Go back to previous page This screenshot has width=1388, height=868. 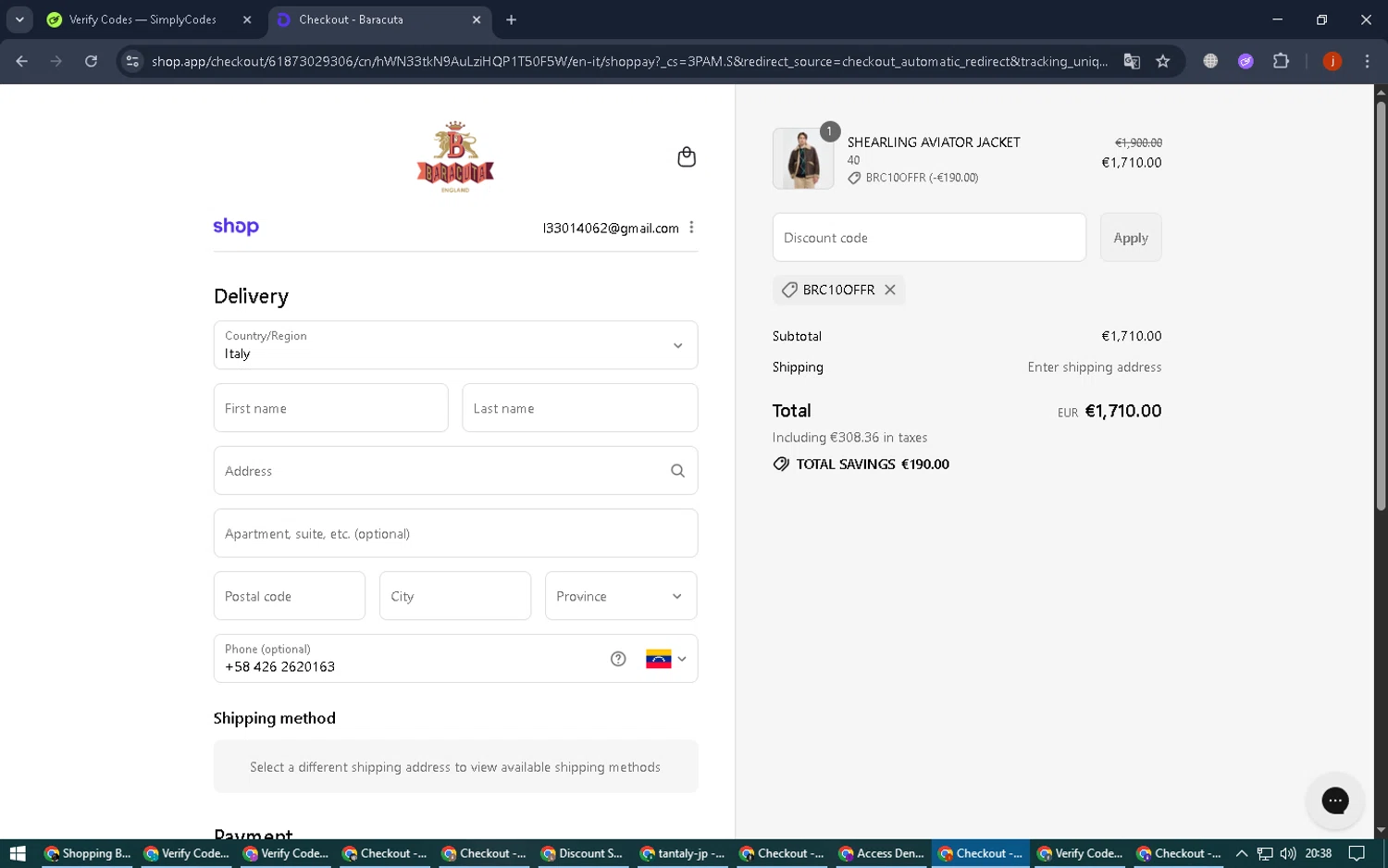point(21,61)
